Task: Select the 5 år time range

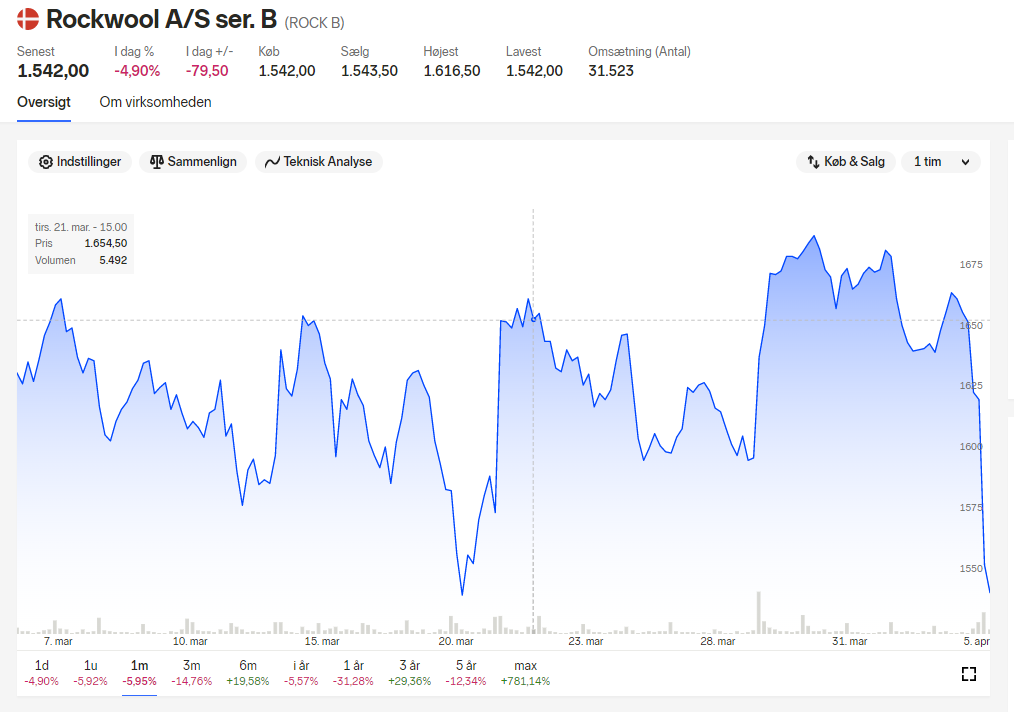Action: pos(466,673)
